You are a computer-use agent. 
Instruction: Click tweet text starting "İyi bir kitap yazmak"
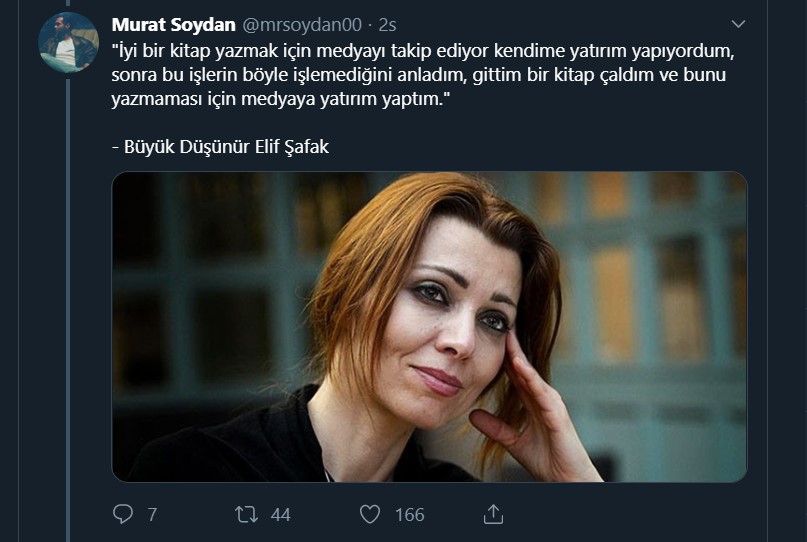pyautogui.click(x=423, y=51)
